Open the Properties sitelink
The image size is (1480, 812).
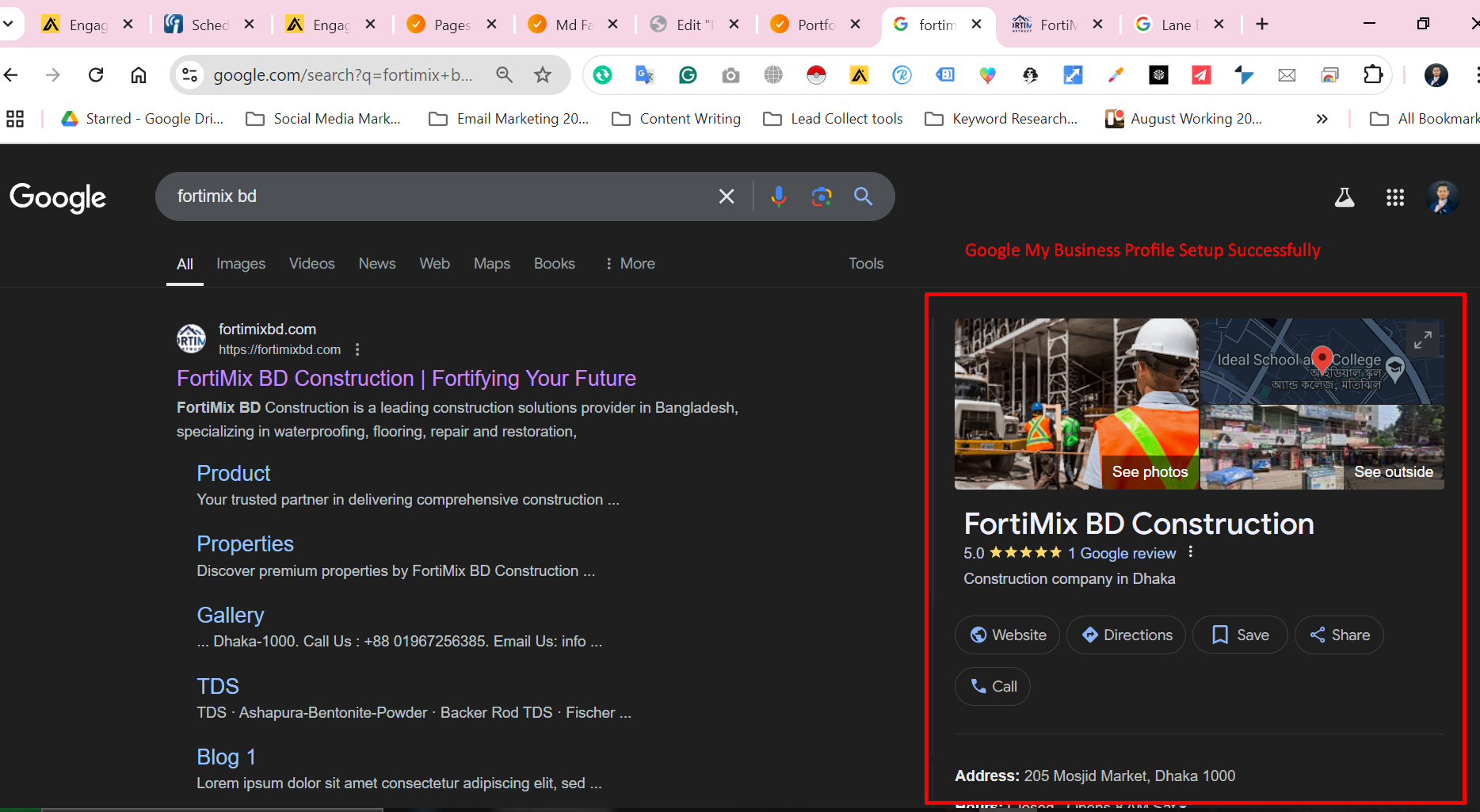[x=245, y=544]
